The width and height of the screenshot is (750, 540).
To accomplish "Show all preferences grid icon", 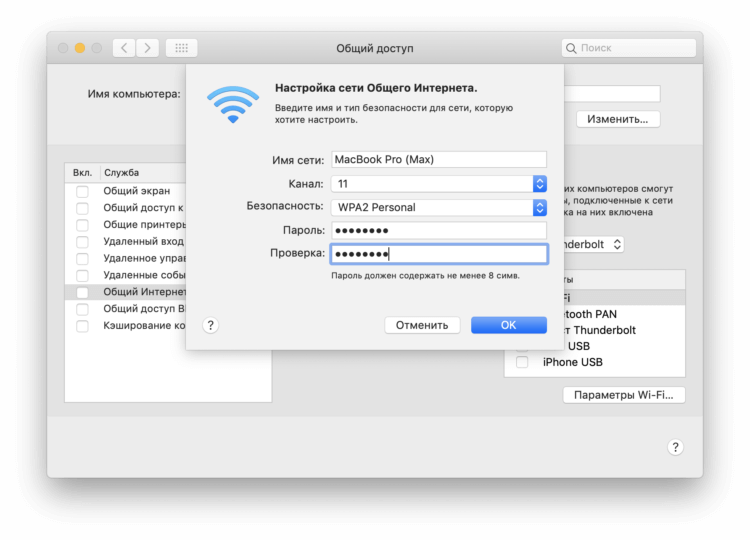I will (x=181, y=48).
